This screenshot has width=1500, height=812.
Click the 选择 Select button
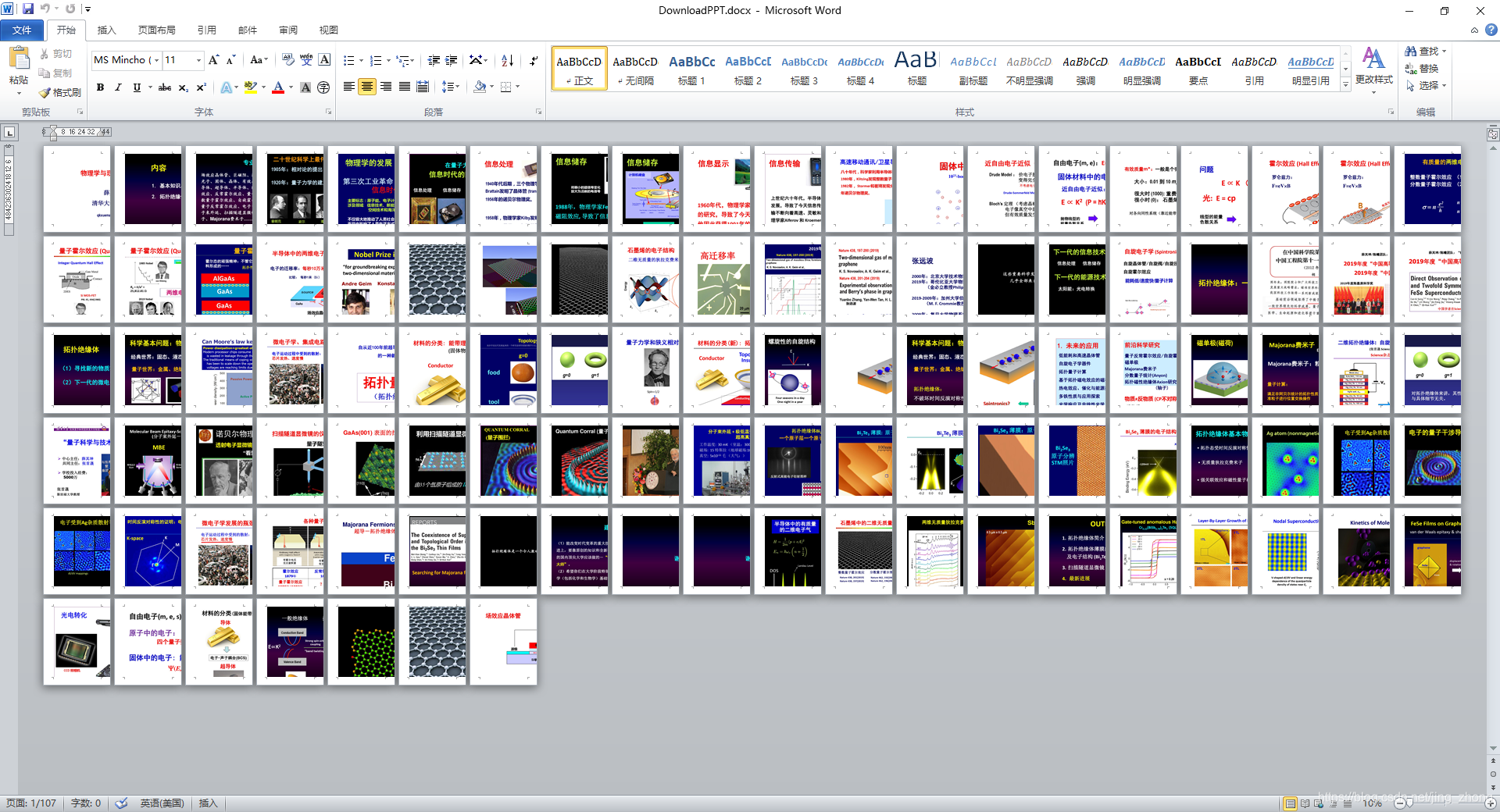1427,86
